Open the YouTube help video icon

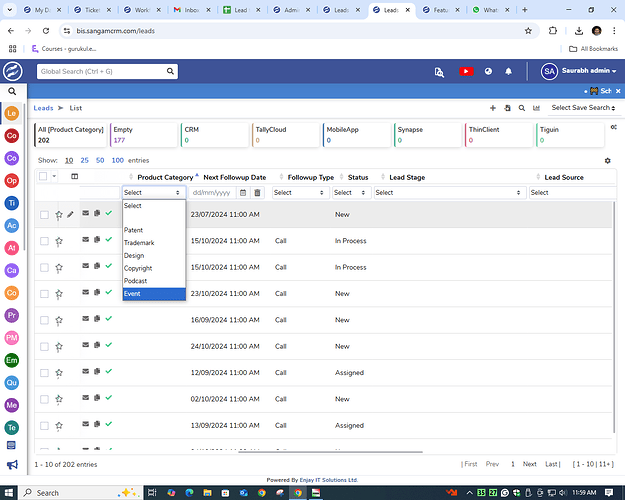[x=466, y=71]
